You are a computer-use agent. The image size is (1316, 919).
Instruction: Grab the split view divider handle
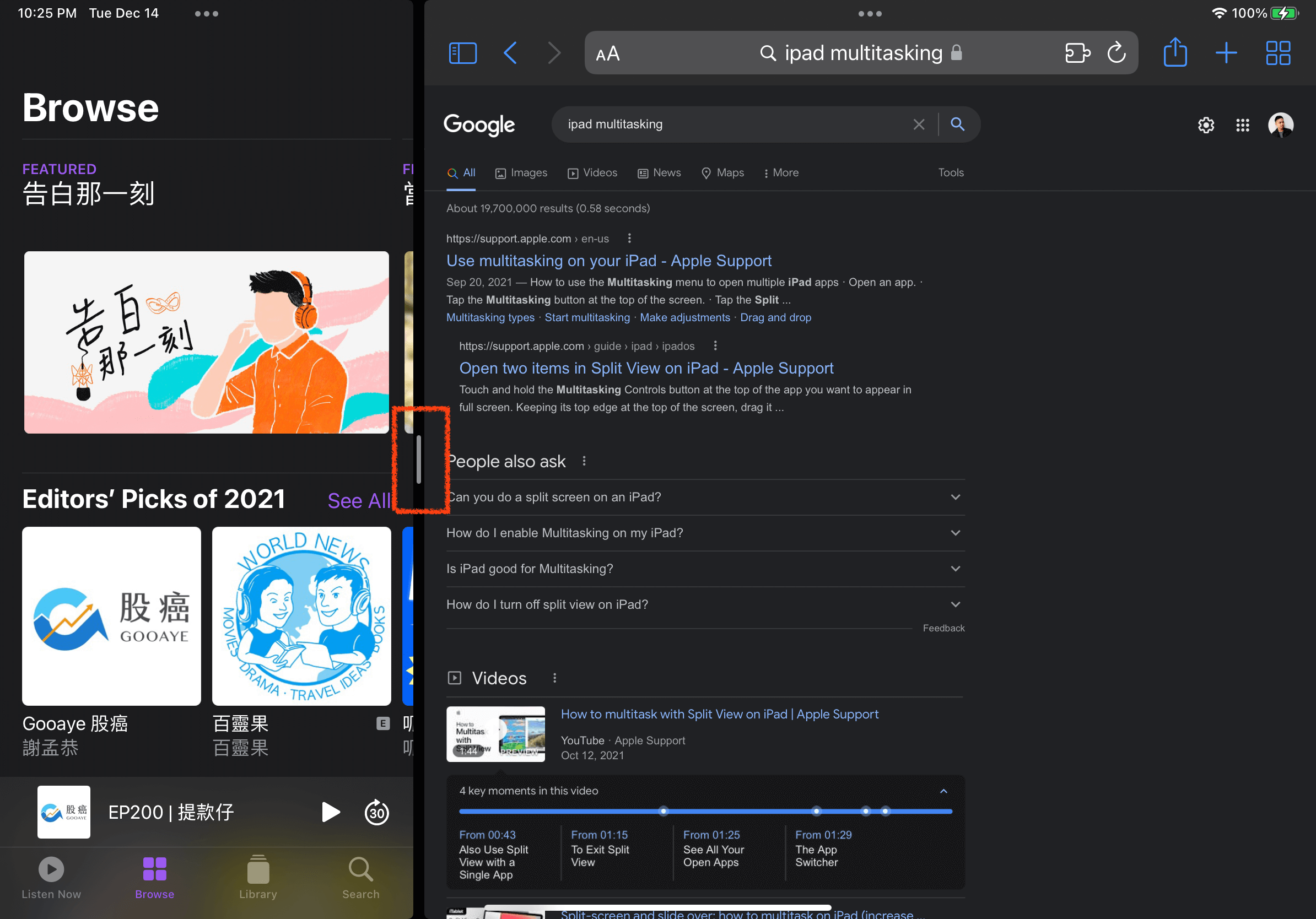419,459
